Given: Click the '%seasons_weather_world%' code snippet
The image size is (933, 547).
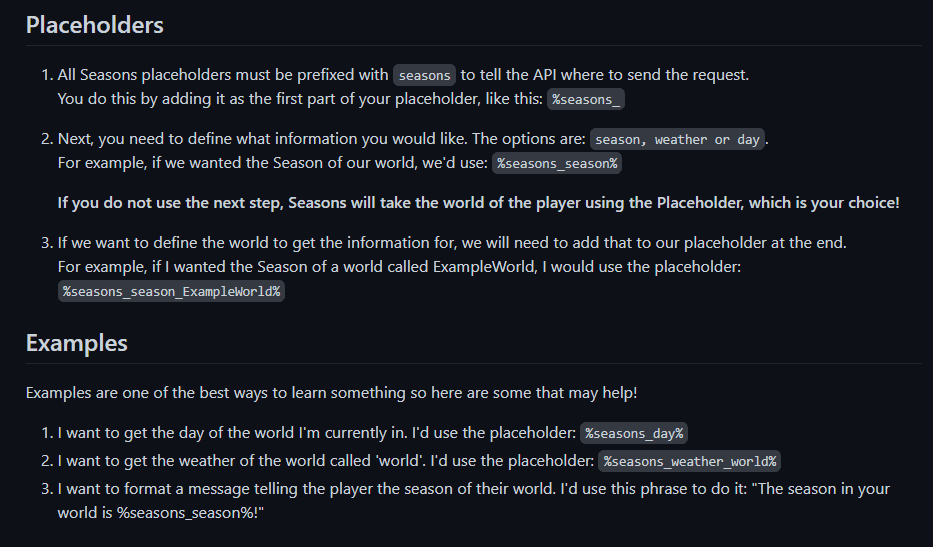Looking at the screenshot, I should click(x=690, y=461).
